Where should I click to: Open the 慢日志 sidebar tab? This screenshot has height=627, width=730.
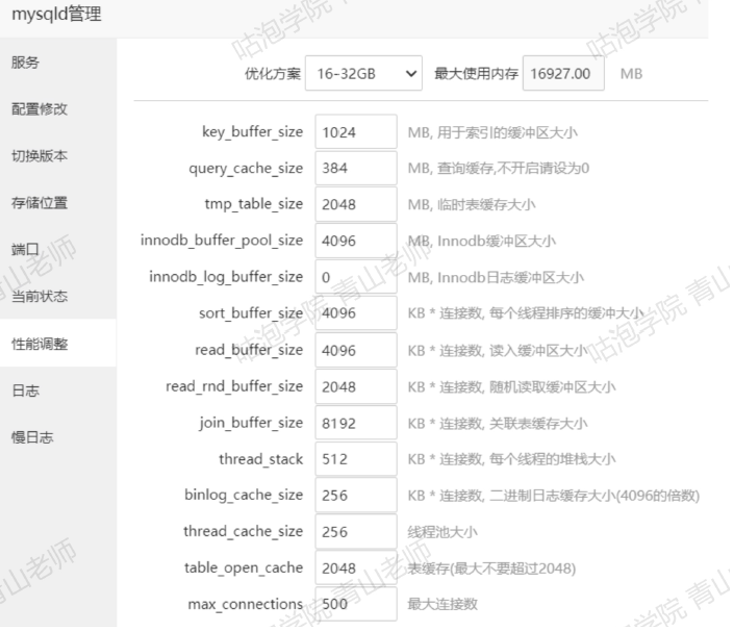[x=32, y=438]
